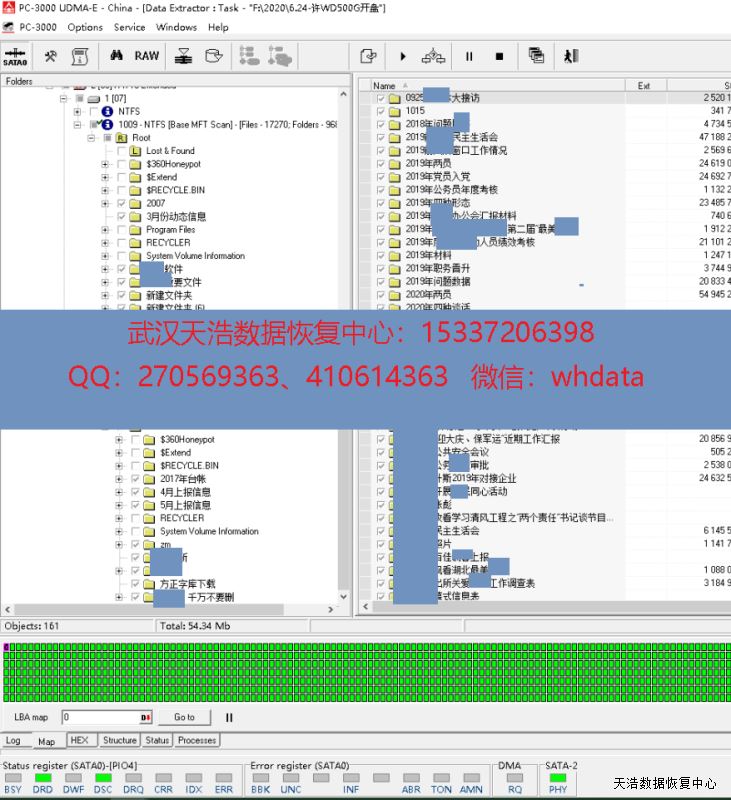The height and width of the screenshot is (800, 731).
Task: Open the Service menu
Action: point(129,27)
